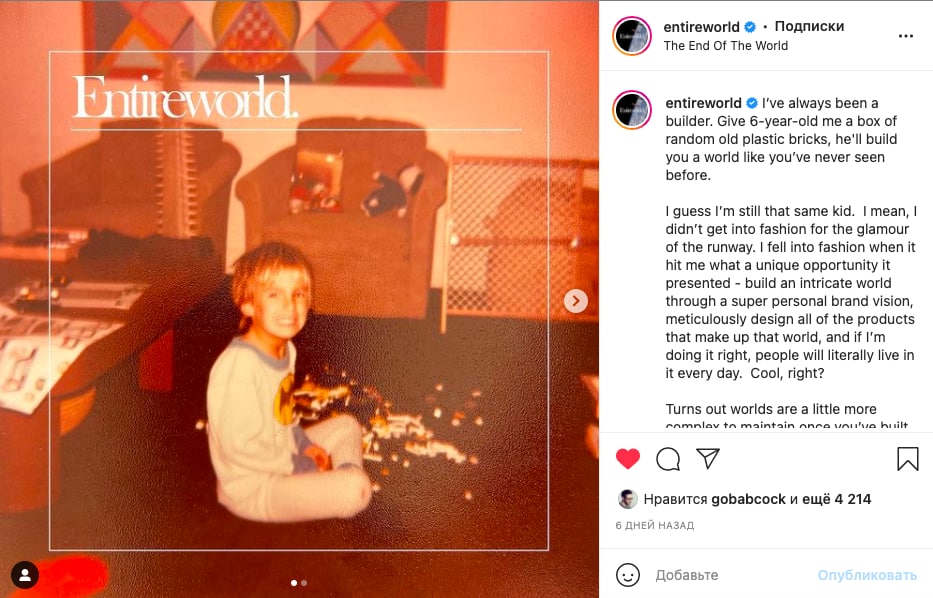Image resolution: width=933 pixels, height=598 pixels.
Task: Toggle Подписки following status
Action: 809,26
